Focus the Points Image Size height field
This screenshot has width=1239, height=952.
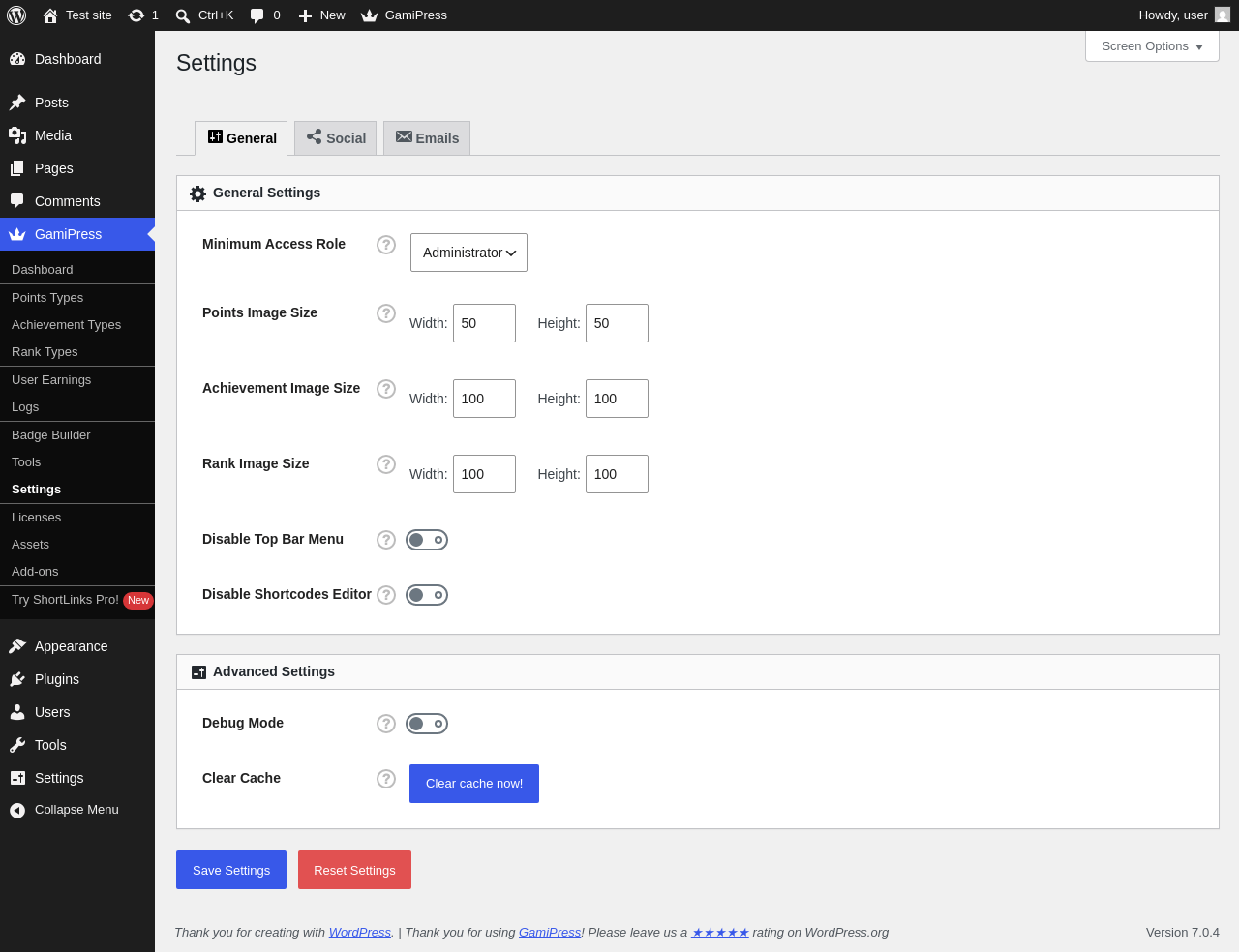tap(617, 323)
